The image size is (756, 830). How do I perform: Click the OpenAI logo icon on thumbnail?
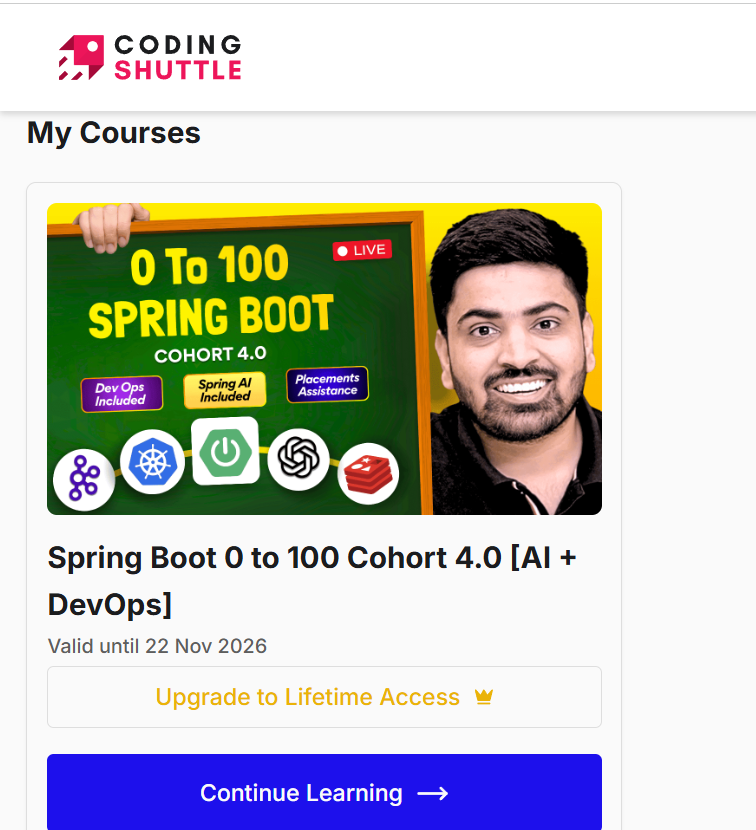click(299, 459)
